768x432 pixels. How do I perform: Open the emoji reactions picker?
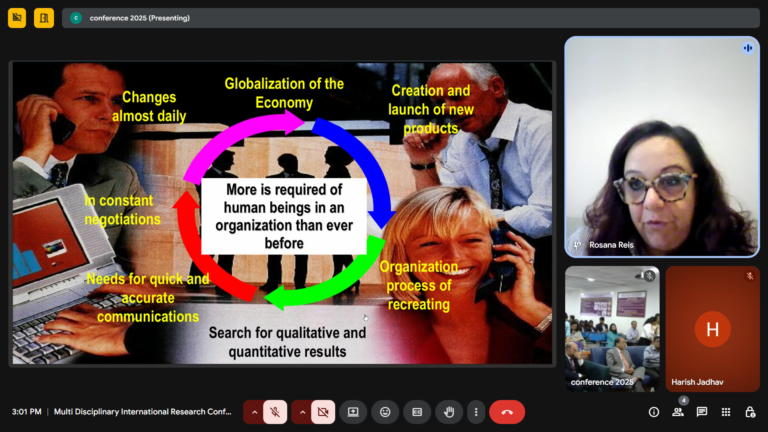pyautogui.click(x=385, y=412)
